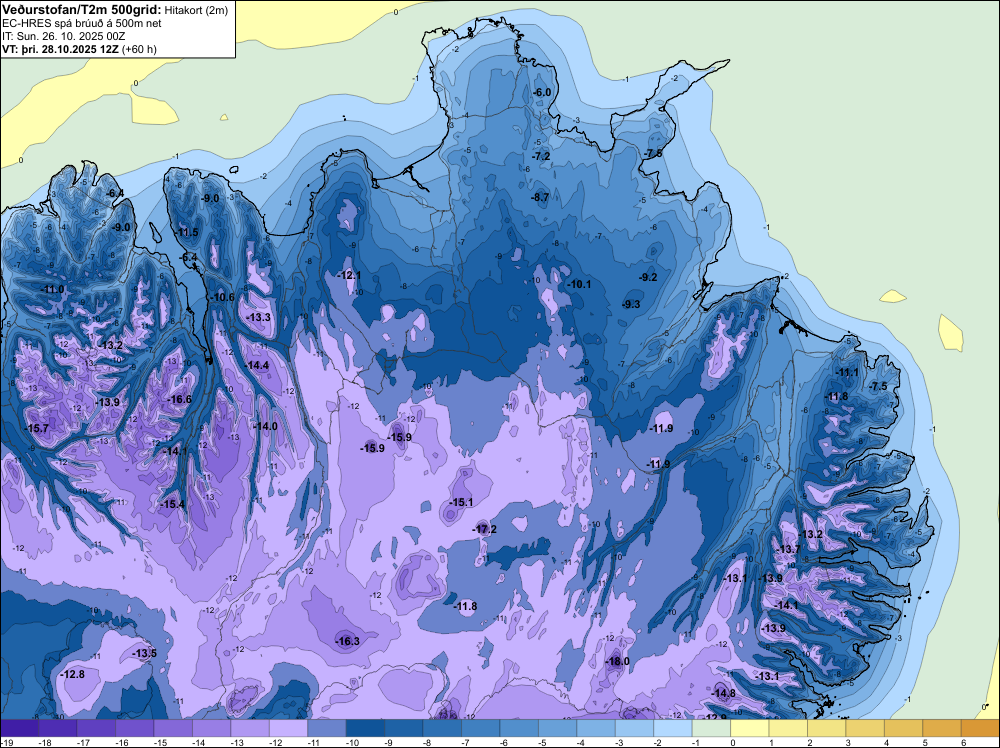Click the -15.4 temperature label
This screenshot has height=748, width=1000.
point(172,504)
